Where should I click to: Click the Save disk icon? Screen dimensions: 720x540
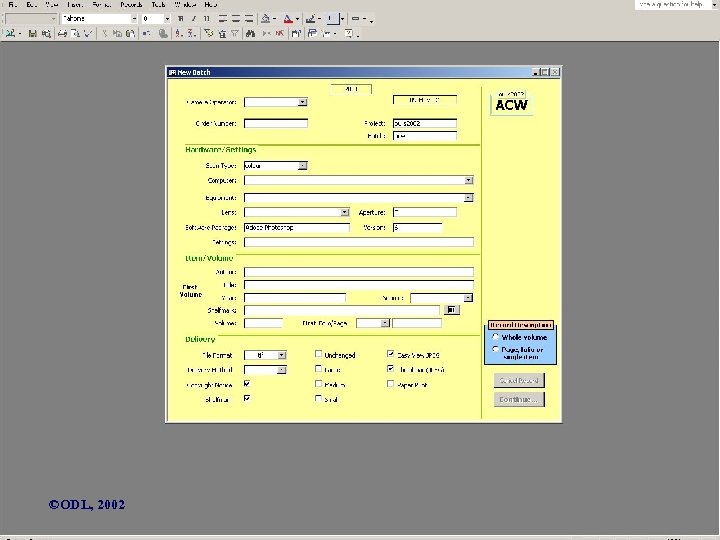coord(33,33)
